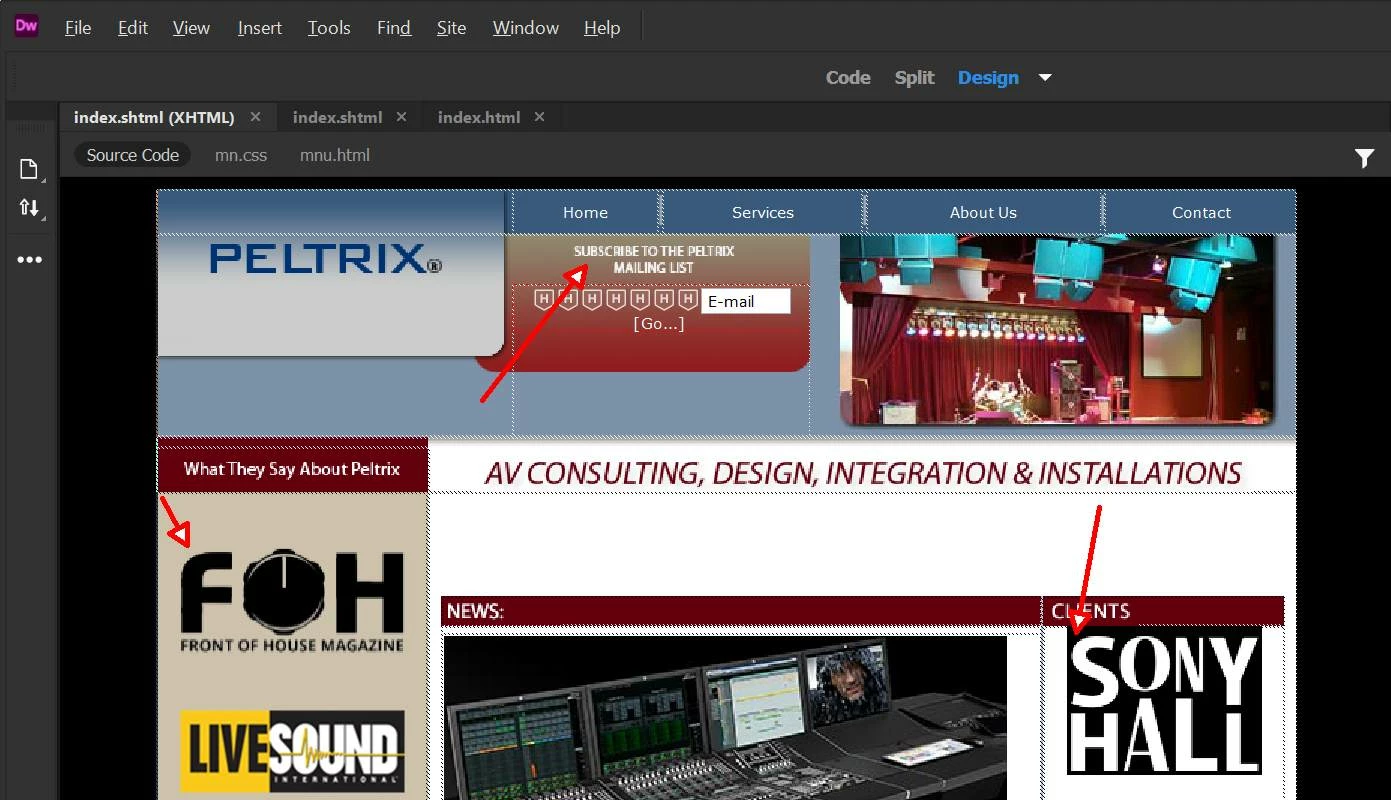The image size is (1391, 800).
Task: Close the index.html tab
Action: tap(539, 117)
